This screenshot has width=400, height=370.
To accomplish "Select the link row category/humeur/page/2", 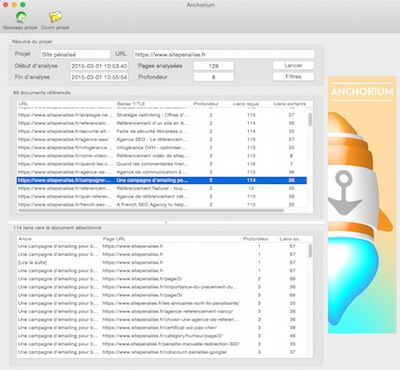I will 162,336.
